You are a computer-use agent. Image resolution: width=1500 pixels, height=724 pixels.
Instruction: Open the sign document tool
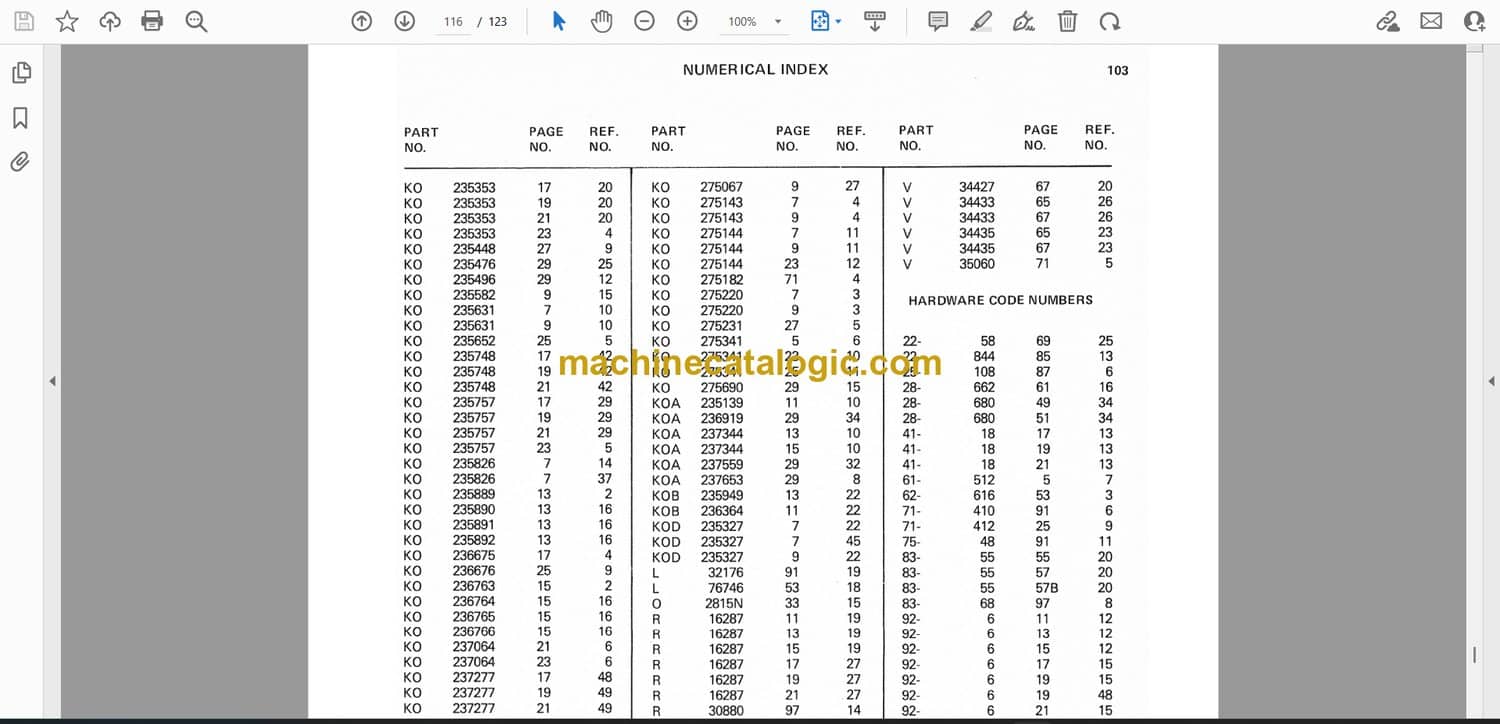click(x=1024, y=21)
